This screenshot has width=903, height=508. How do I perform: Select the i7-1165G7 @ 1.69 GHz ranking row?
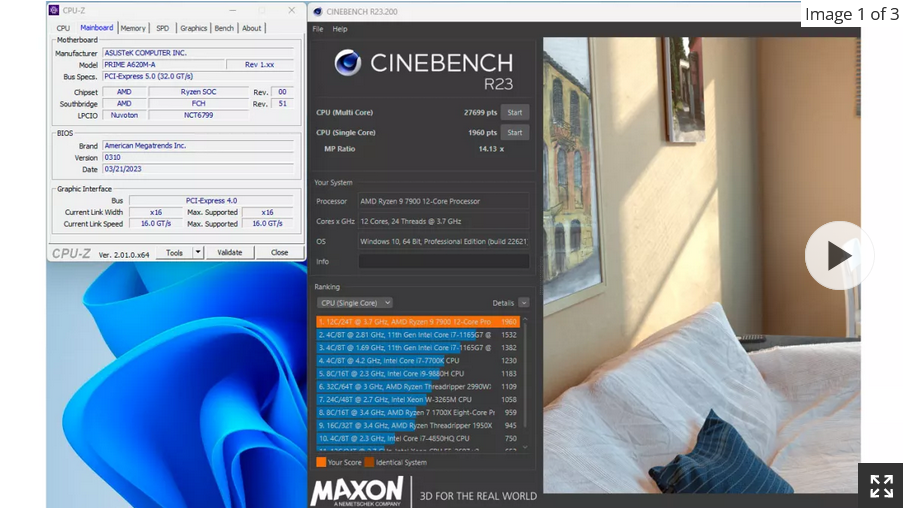pos(418,348)
